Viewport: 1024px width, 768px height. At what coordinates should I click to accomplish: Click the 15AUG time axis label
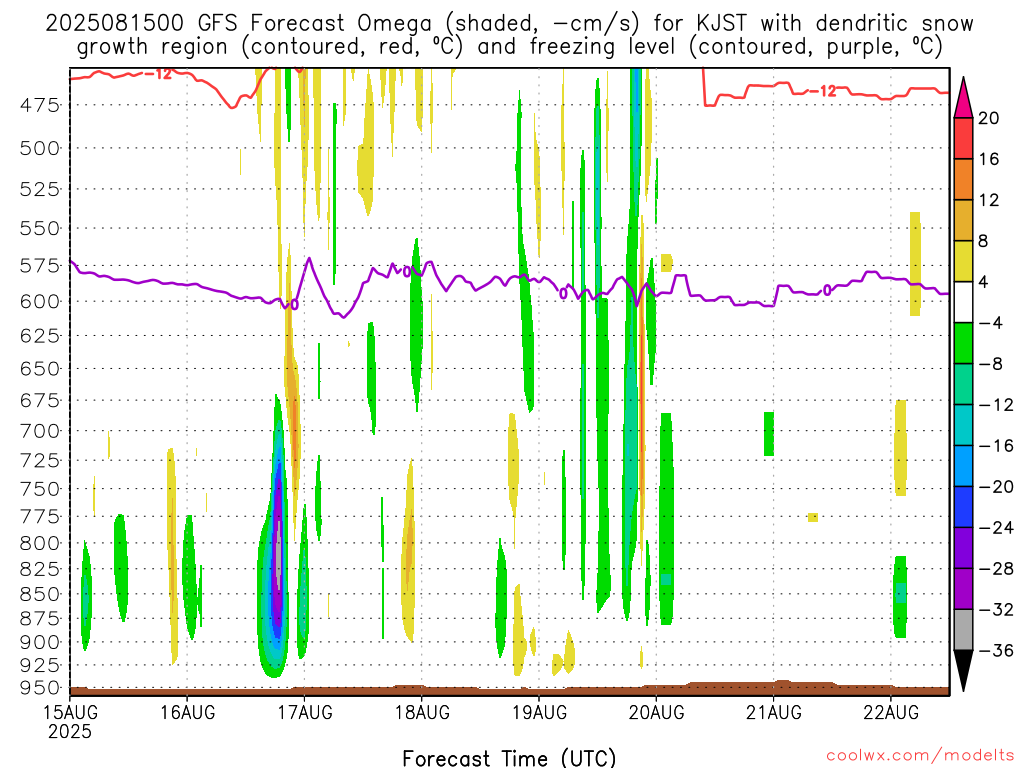(70, 712)
